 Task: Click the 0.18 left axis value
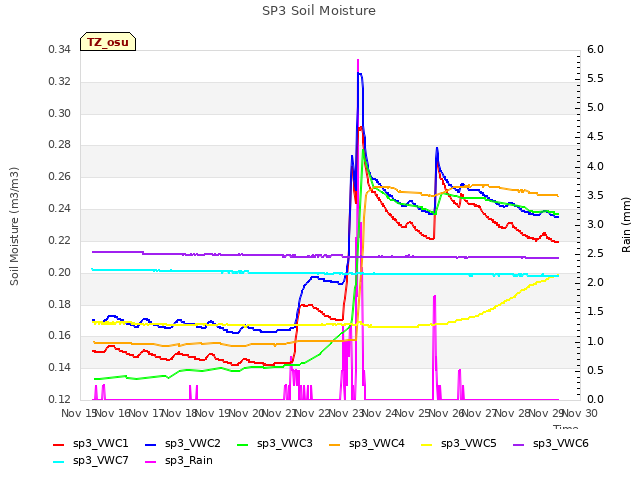tap(60, 304)
